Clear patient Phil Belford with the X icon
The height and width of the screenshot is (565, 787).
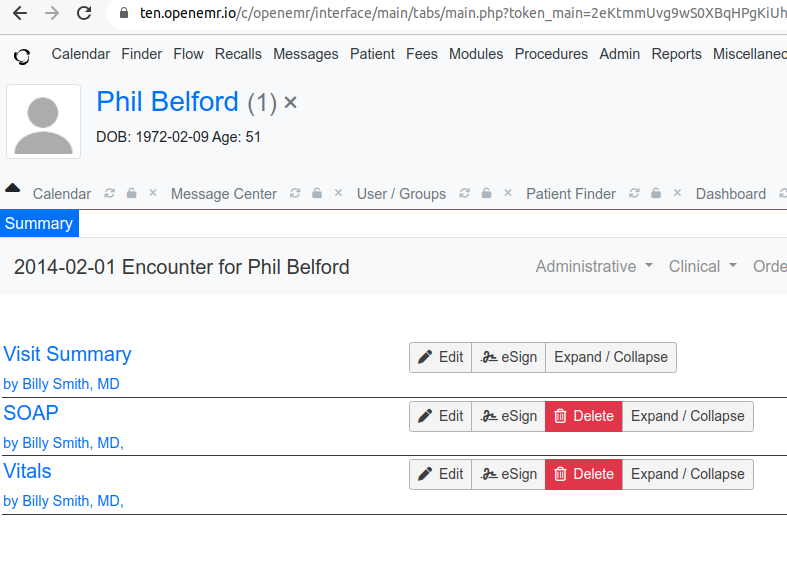coord(290,103)
